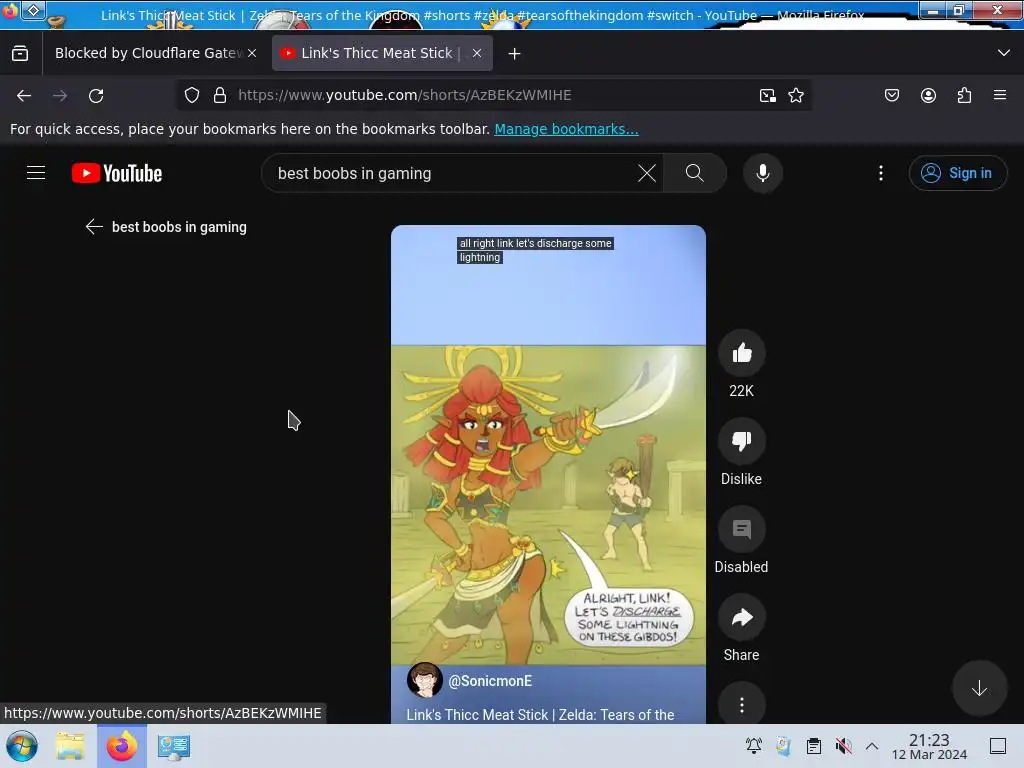Reload the current page

(x=96, y=95)
